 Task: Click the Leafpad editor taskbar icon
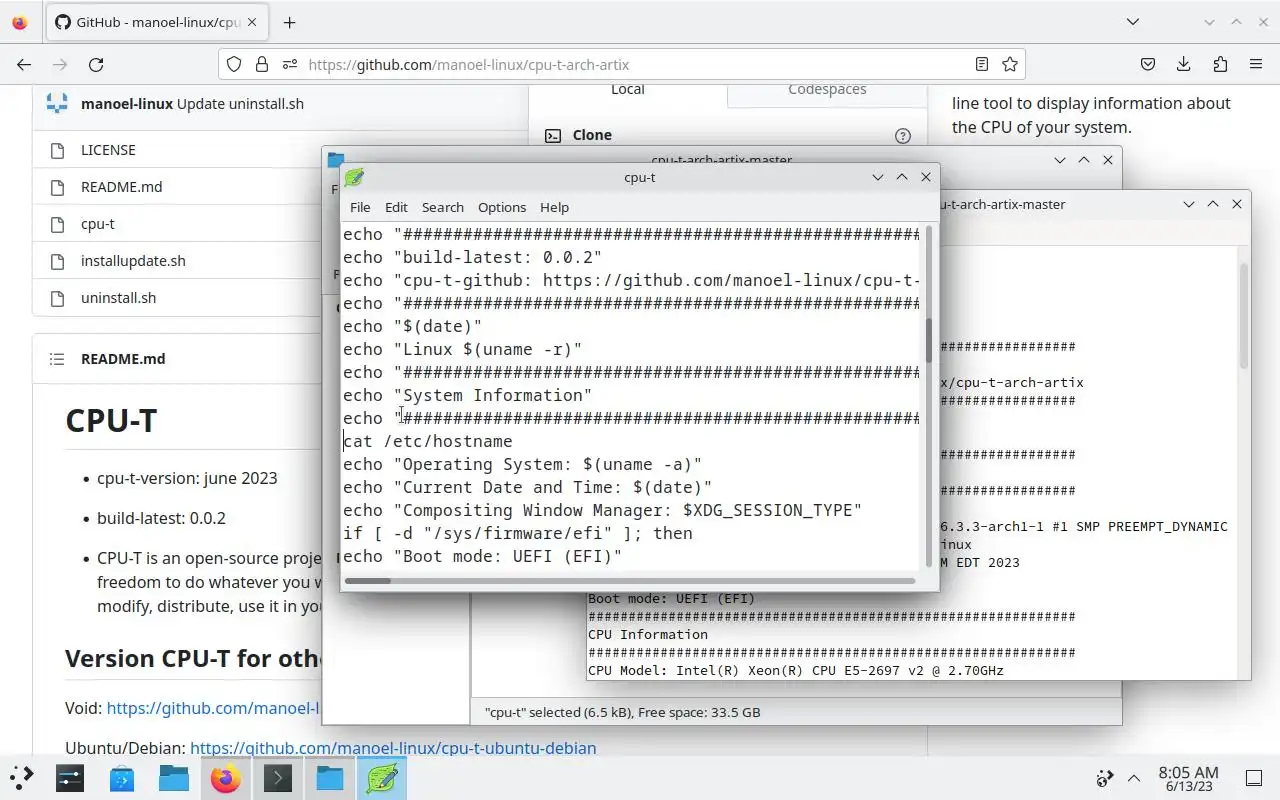pyautogui.click(x=382, y=778)
